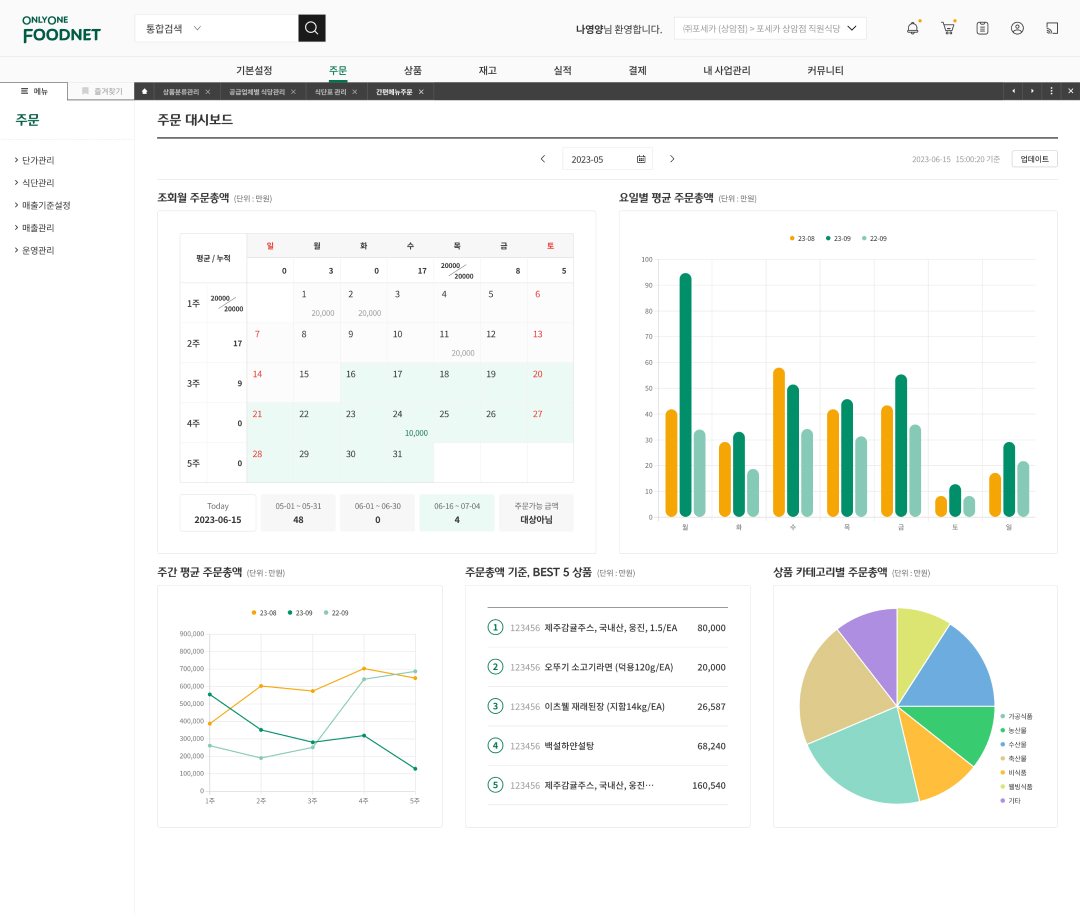The image size is (1080, 915).
Task: Open the 재고 top menu
Action: coord(488,70)
